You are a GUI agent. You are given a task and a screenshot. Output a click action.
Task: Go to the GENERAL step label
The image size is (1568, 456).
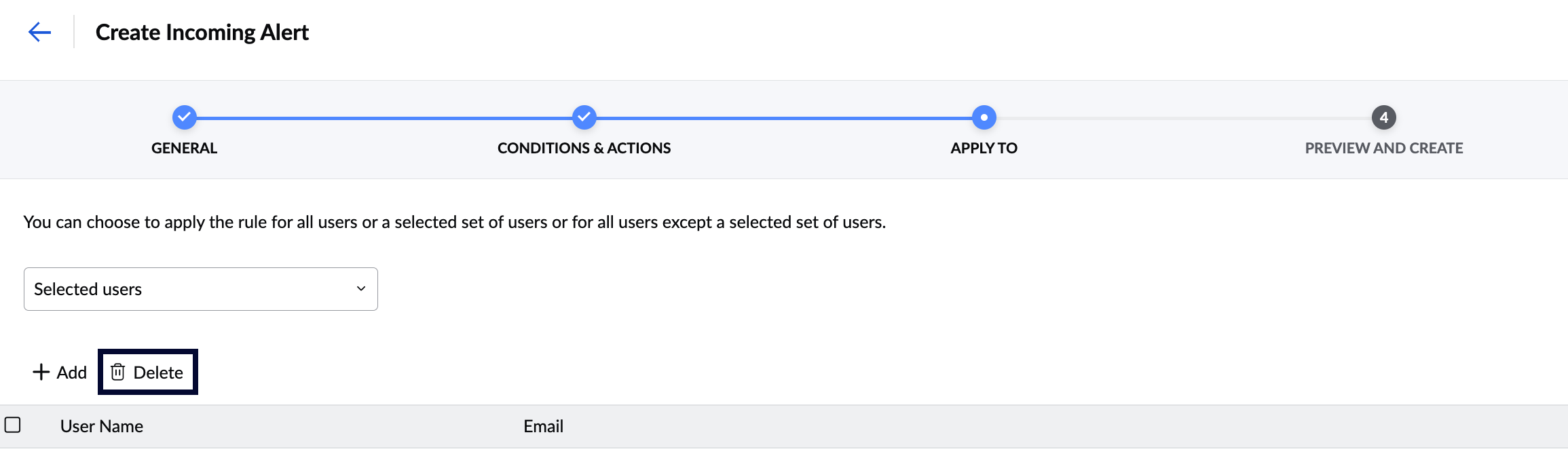[x=184, y=148]
